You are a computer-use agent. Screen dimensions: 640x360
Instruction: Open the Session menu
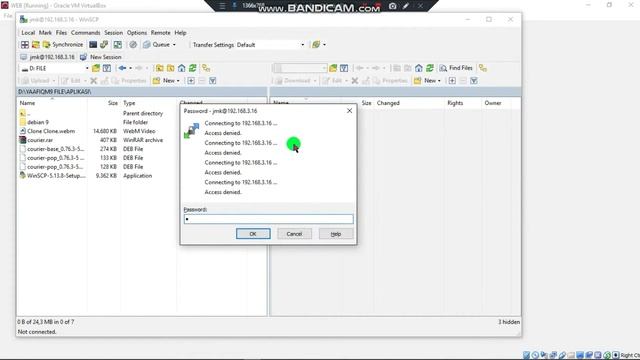[113, 33]
